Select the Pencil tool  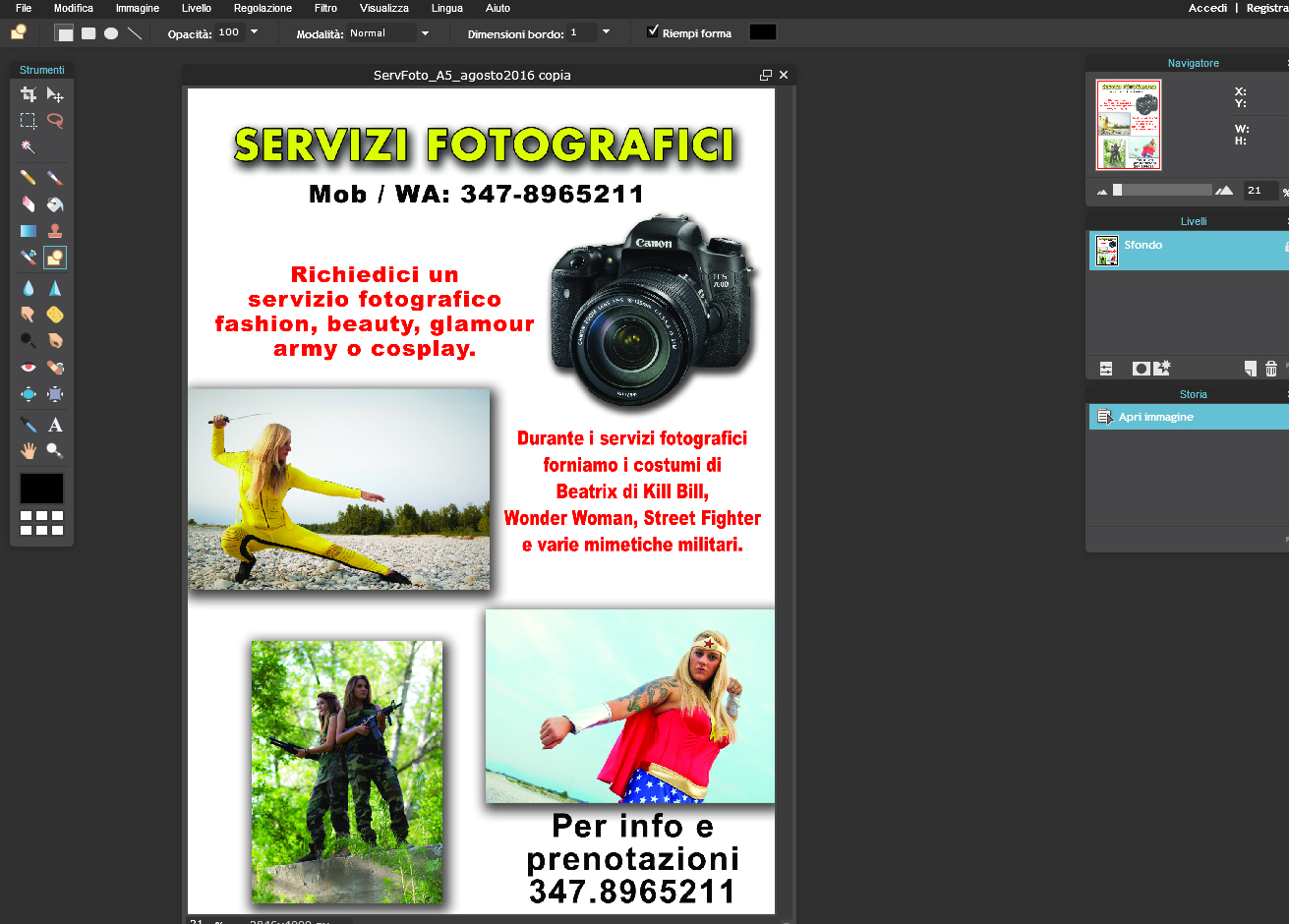click(29, 178)
